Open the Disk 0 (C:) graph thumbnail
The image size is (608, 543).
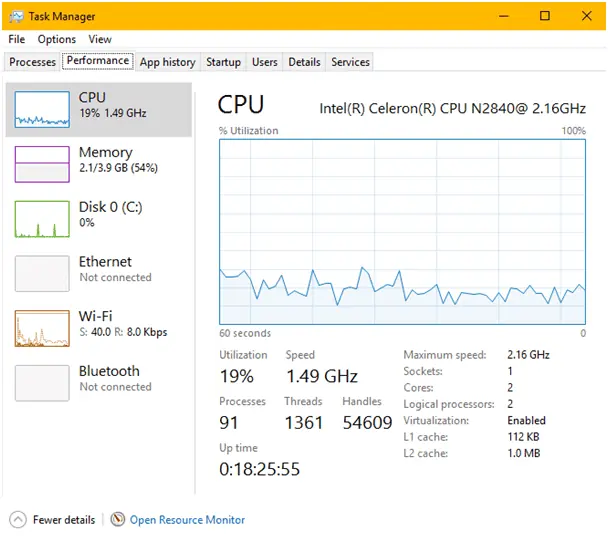tap(42, 218)
